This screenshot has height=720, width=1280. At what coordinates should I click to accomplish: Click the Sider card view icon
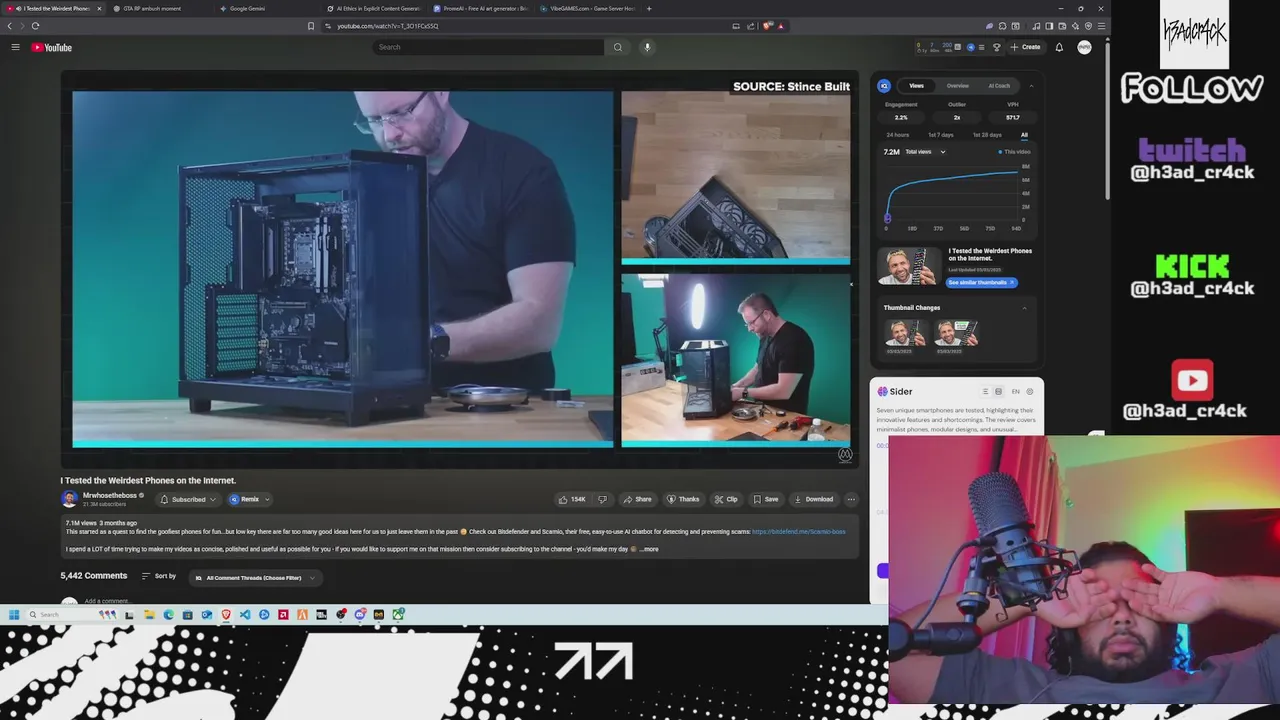pos(998,392)
